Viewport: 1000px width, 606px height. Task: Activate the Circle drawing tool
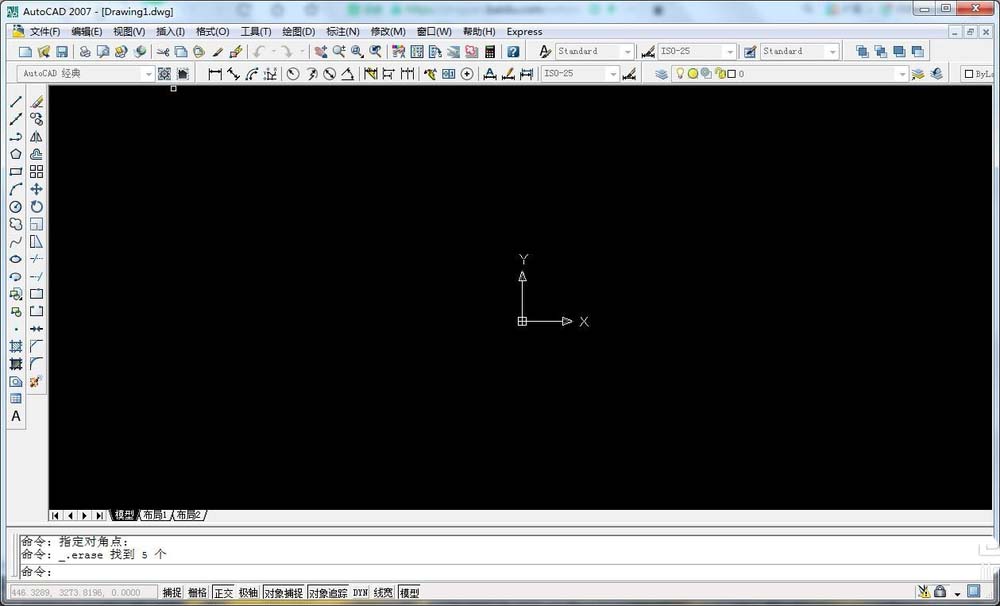click(15, 206)
